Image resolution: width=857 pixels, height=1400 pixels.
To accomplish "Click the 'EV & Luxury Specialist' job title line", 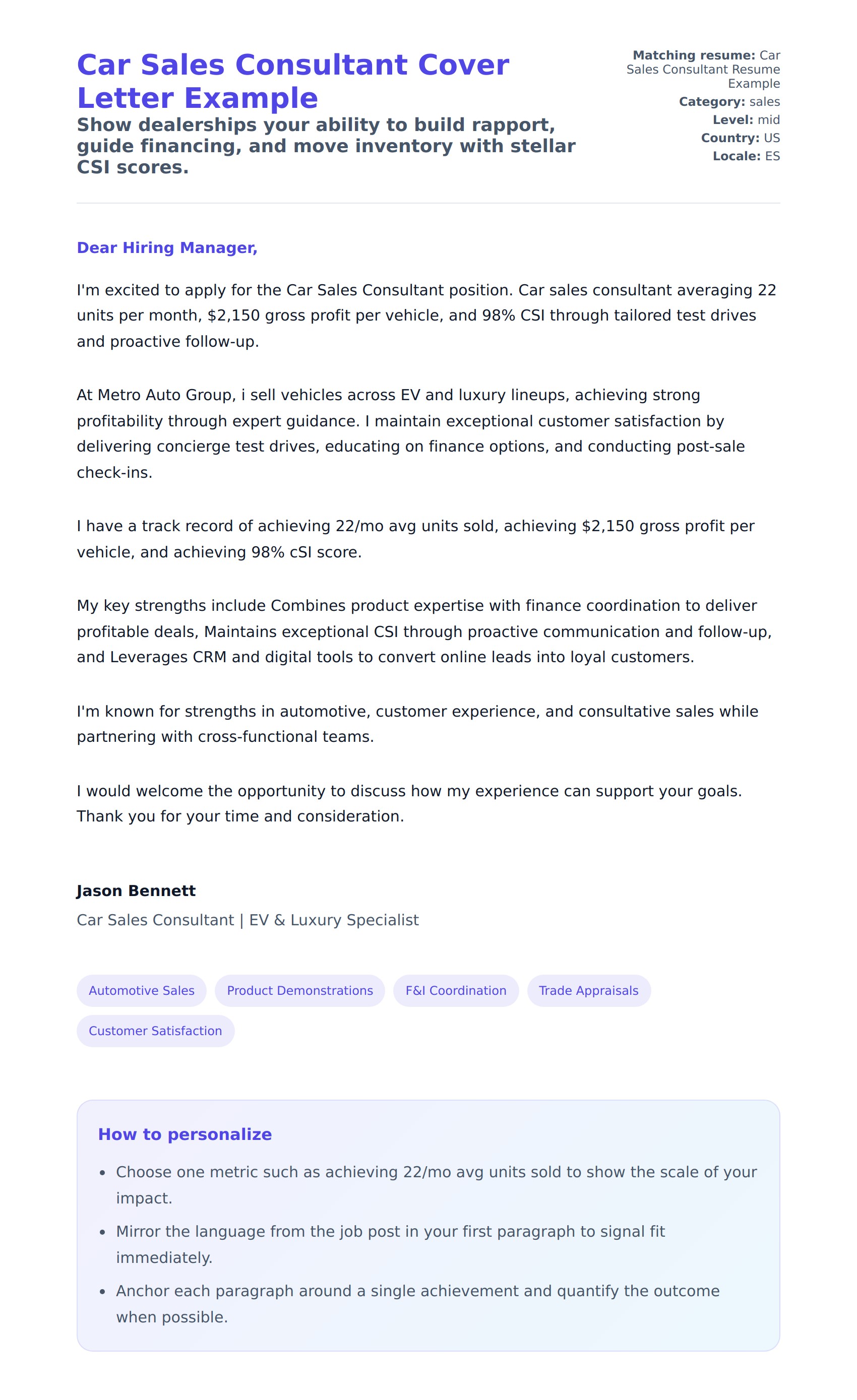I will tap(248, 920).
